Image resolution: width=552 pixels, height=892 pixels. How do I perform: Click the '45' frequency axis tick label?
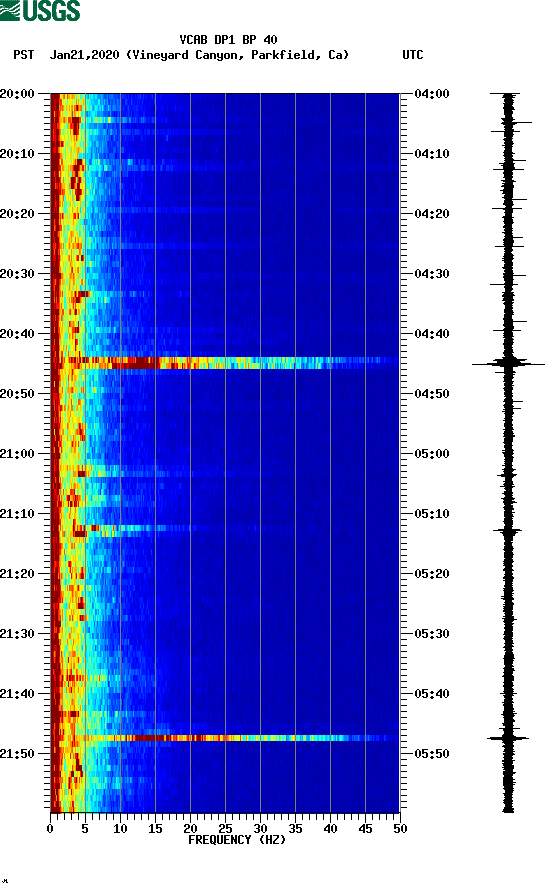pos(365,829)
